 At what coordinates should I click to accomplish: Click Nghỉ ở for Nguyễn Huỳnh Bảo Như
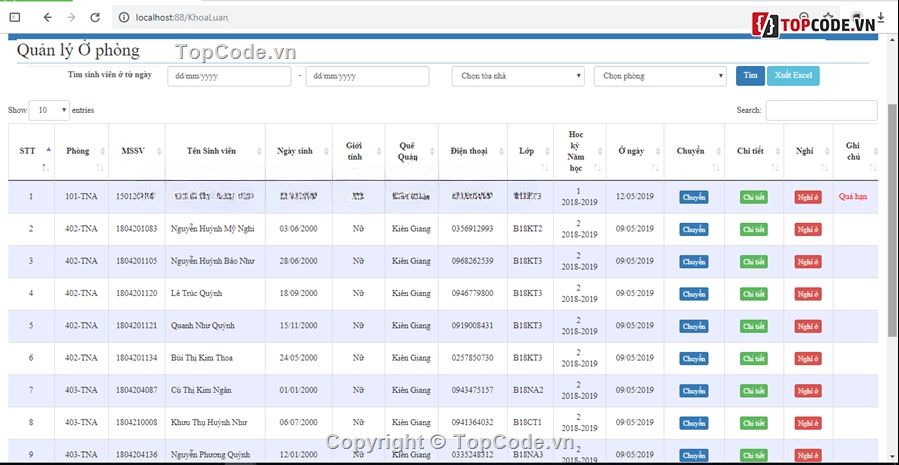[x=808, y=261]
